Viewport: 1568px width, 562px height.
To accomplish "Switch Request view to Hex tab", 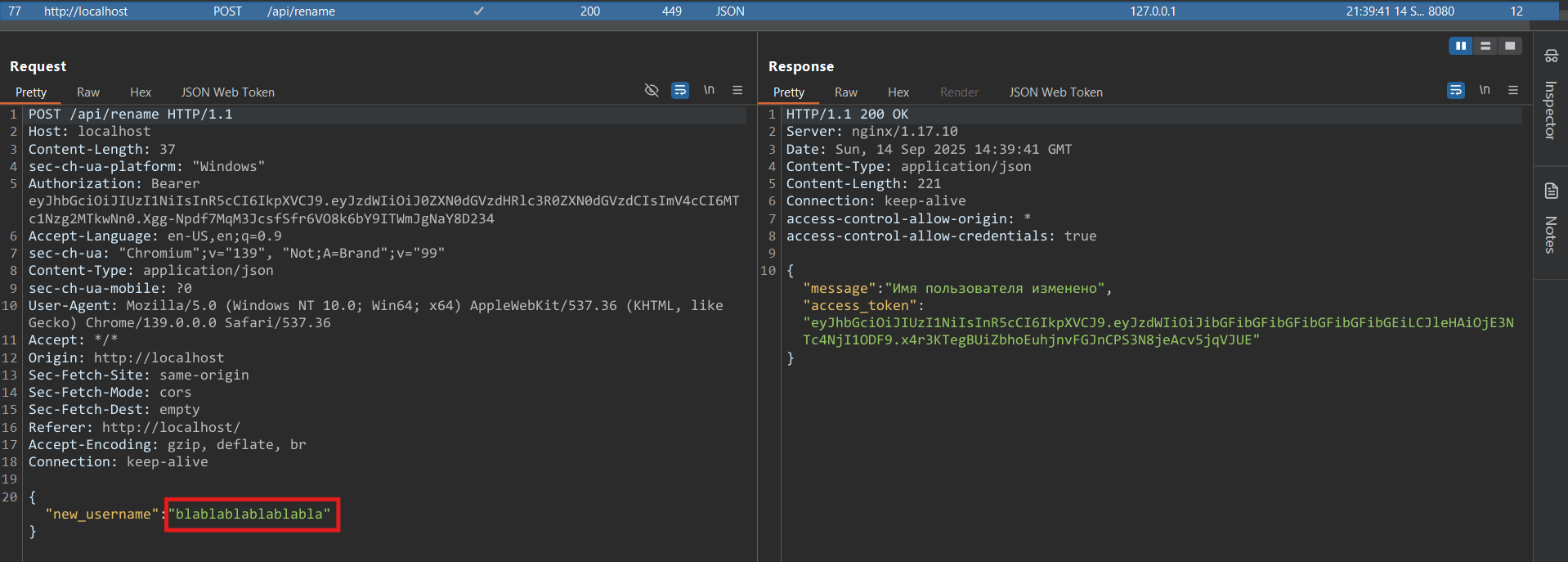I will pyautogui.click(x=141, y=92).
